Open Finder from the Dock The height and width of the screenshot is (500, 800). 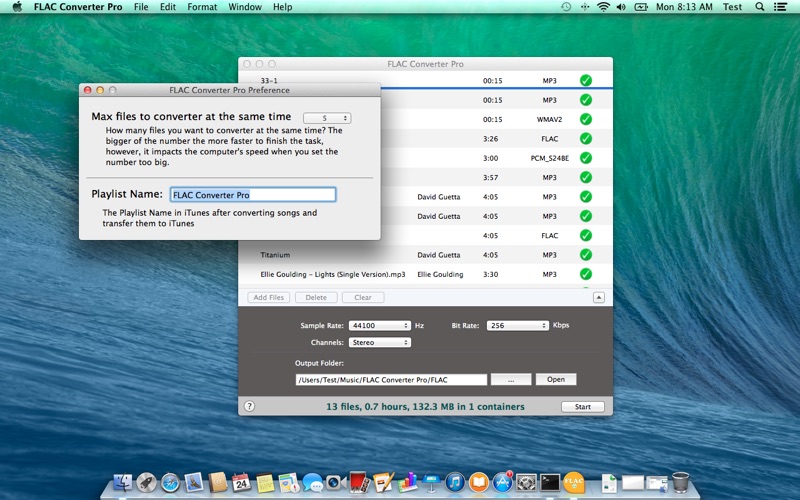coord(122,482)
